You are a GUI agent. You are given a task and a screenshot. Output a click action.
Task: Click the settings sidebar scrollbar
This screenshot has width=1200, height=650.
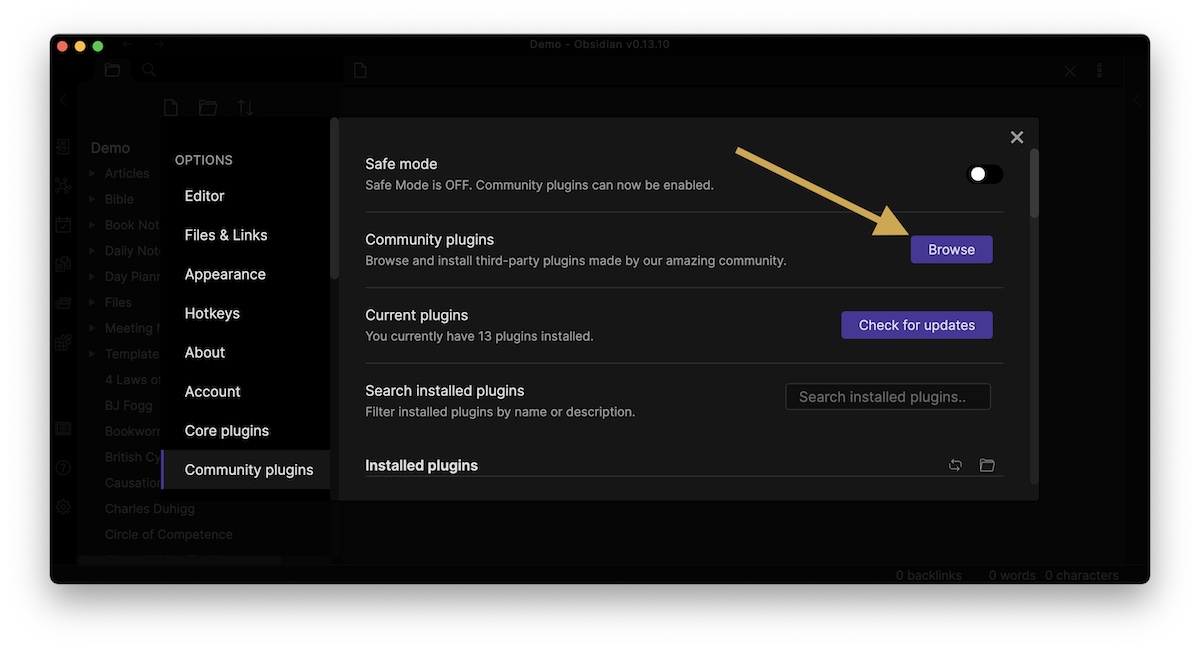[334, 198]
